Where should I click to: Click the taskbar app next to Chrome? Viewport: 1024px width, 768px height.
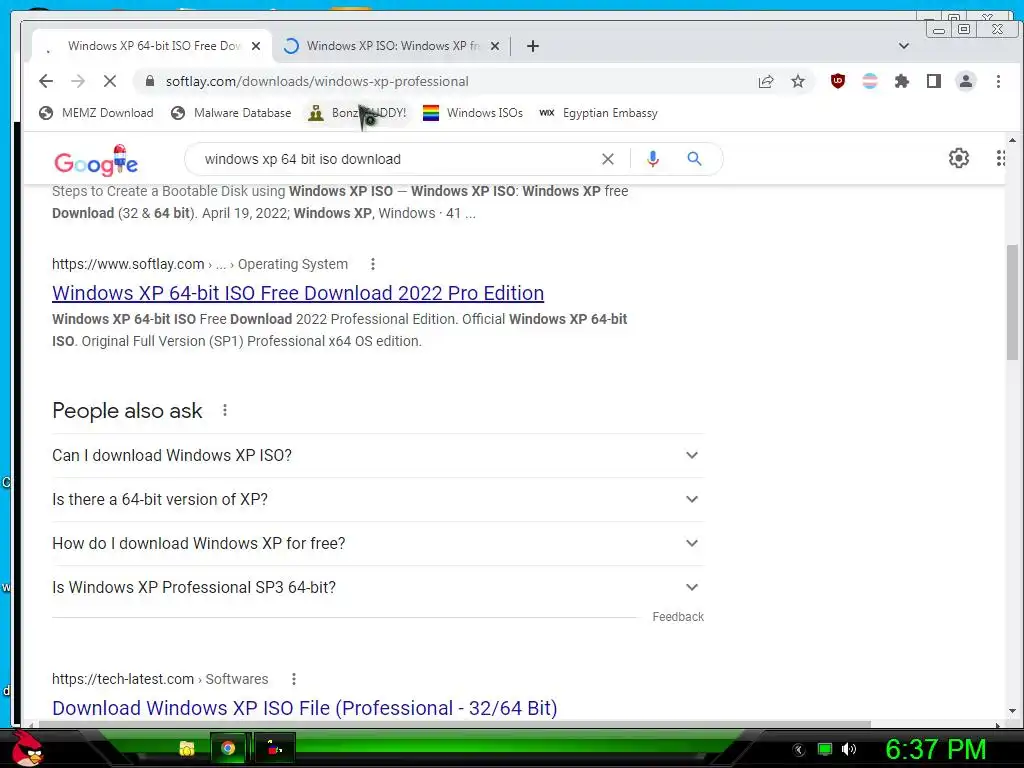275,748
